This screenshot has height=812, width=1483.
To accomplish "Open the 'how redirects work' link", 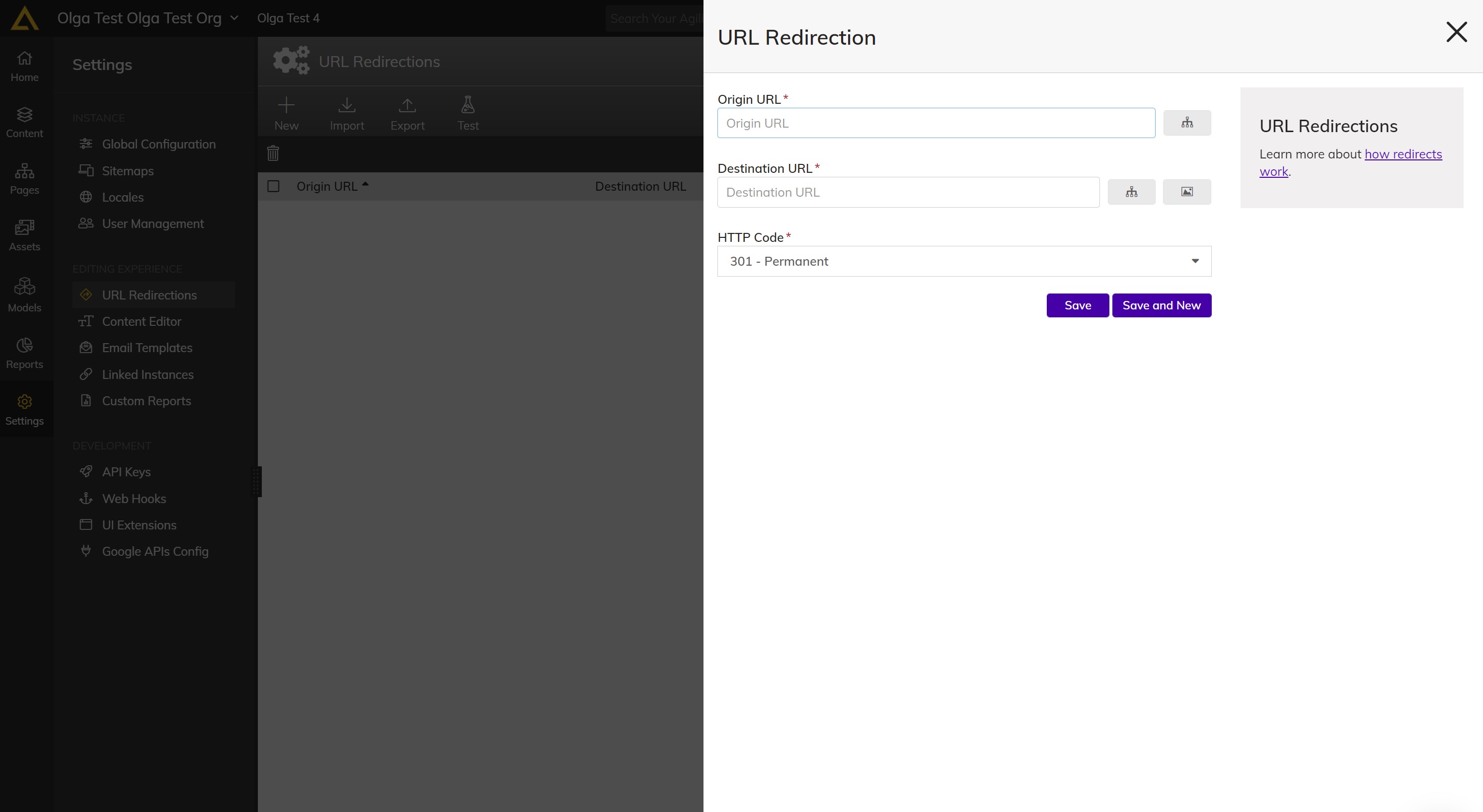I will coord(1402,154).
